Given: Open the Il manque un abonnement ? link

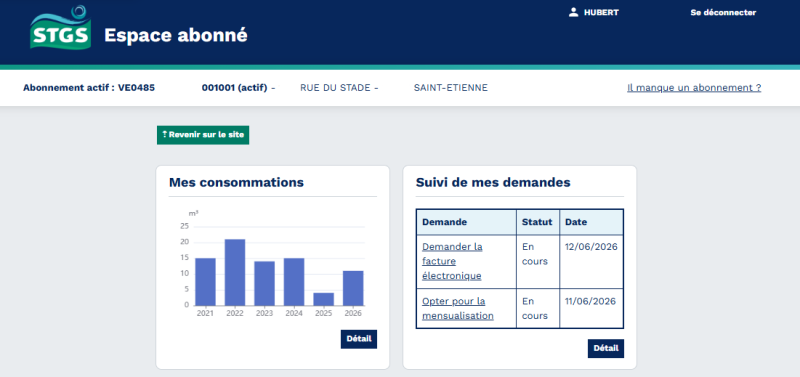Looking at the screenshot, I should [x=694, y=88].
